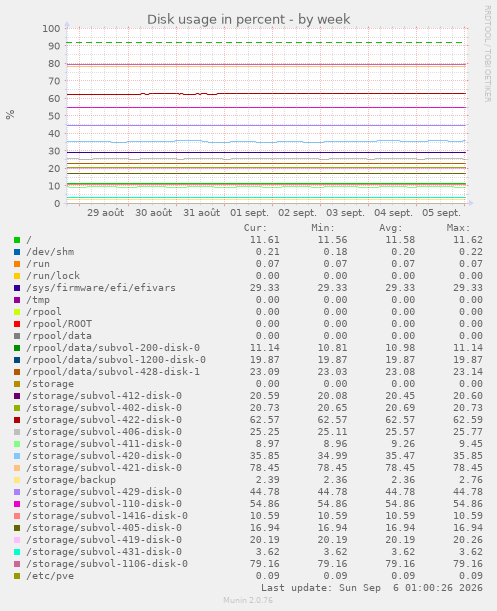The width and height of the screenshot is (497, 611).
Task: Select the /storage/subvol-1416-disk-0 label
Action: [107, 516]
